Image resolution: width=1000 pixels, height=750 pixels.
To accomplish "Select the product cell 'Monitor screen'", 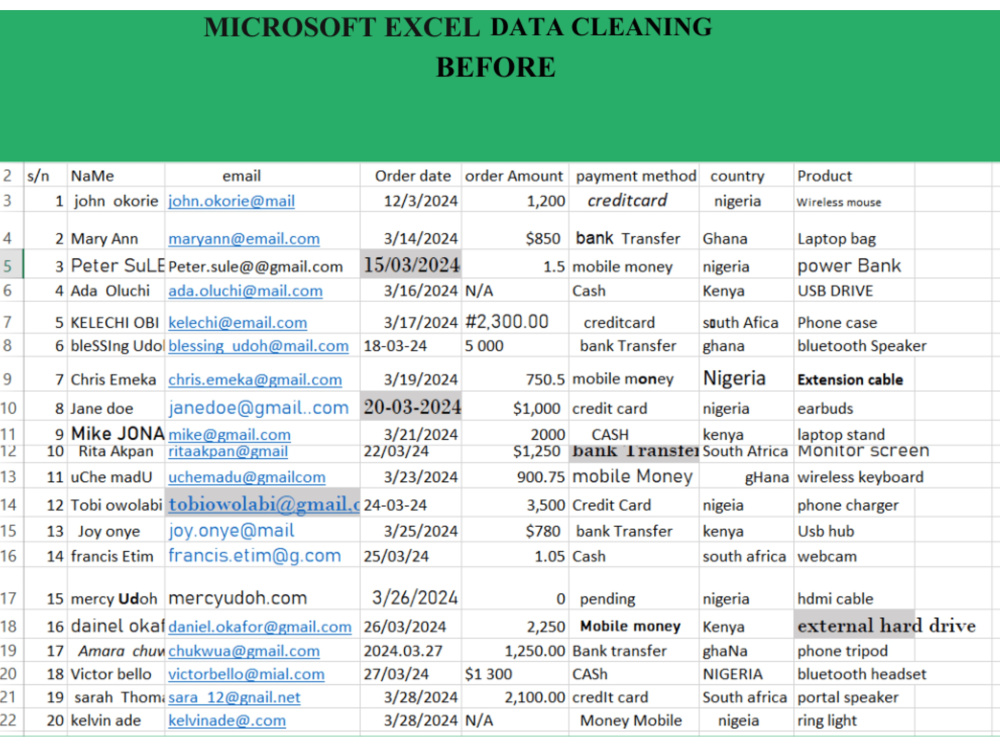I will (854, 452).
